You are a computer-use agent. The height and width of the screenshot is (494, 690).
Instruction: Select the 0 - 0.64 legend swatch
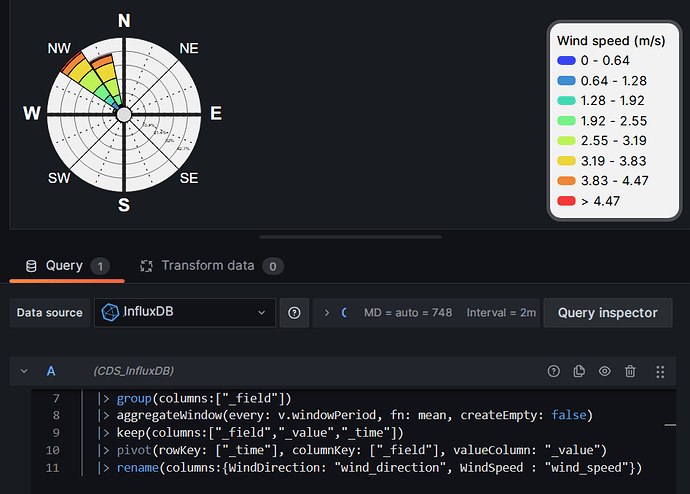point(566,61)
